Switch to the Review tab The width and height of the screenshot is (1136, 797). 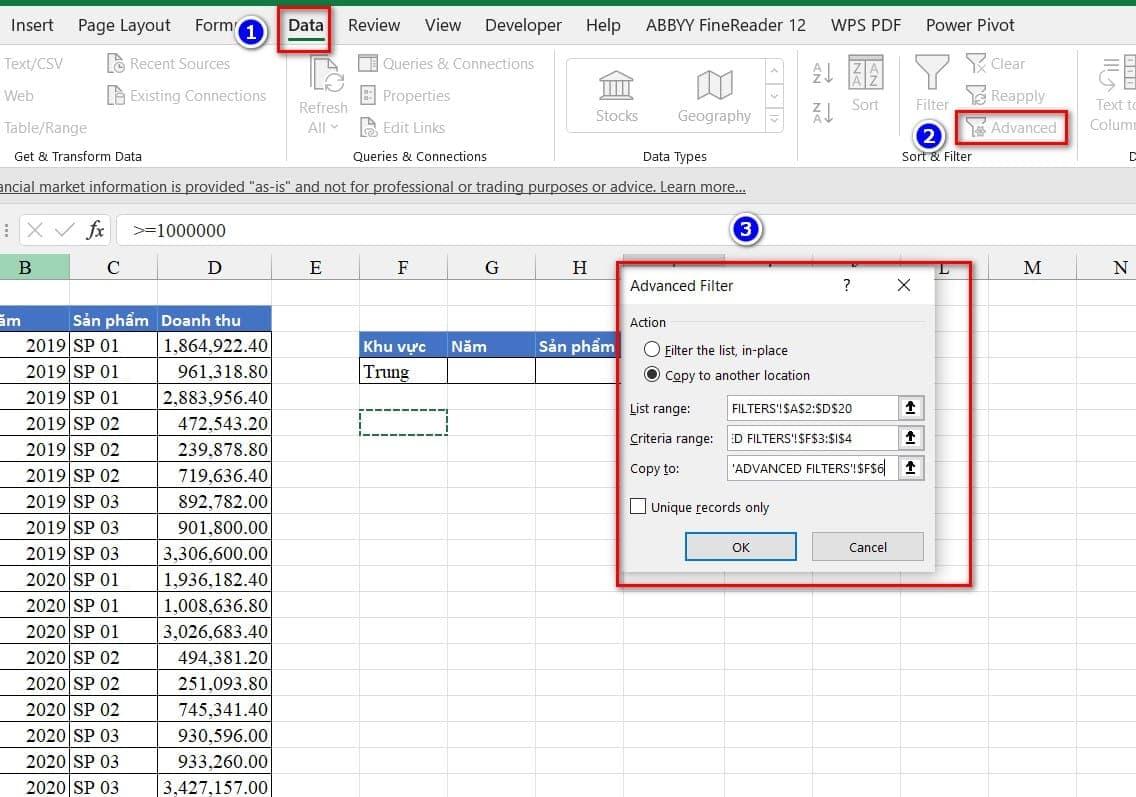pyautogui.click(x=374, y=25)
